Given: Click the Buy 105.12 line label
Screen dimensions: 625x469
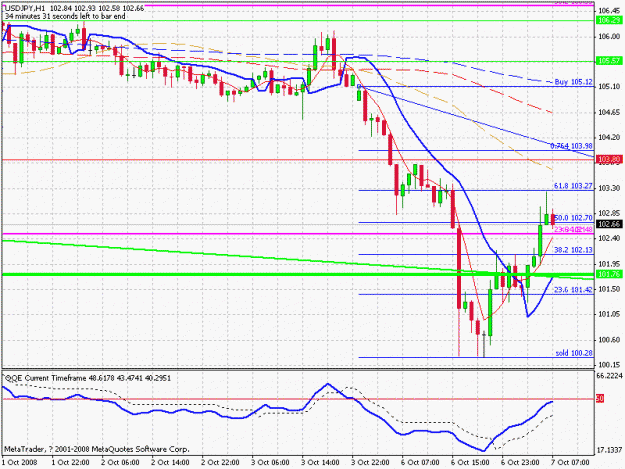Looking at the screenshot, I should tap(573, 82).
